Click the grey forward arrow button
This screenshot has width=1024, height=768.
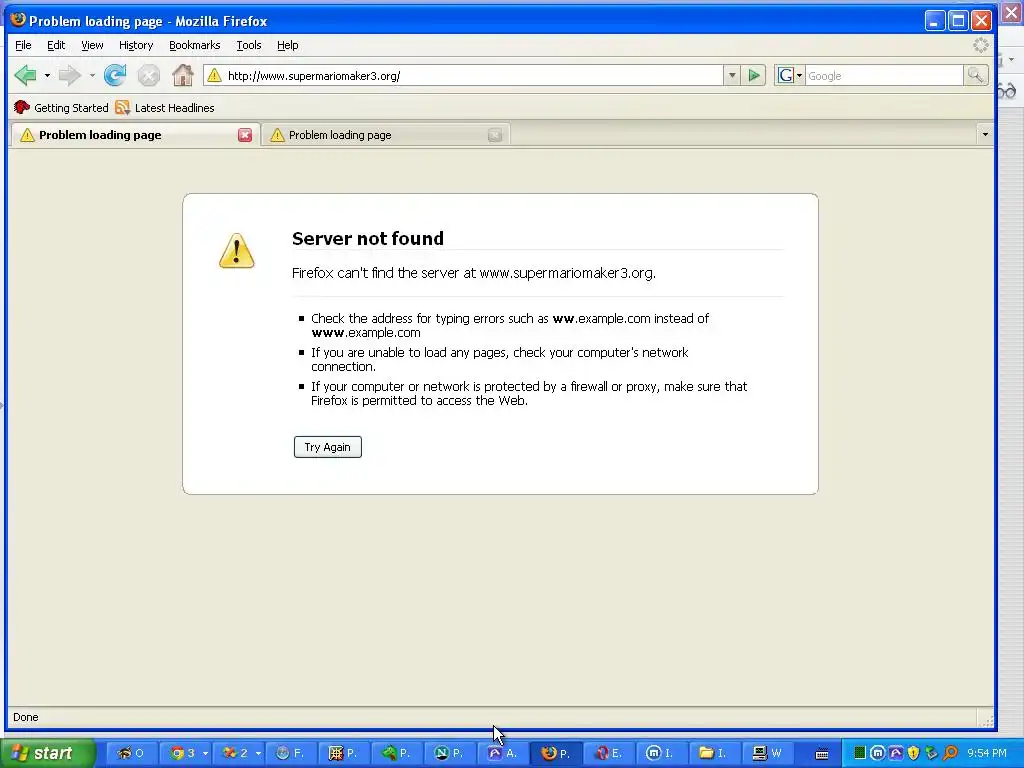(69, 76)
